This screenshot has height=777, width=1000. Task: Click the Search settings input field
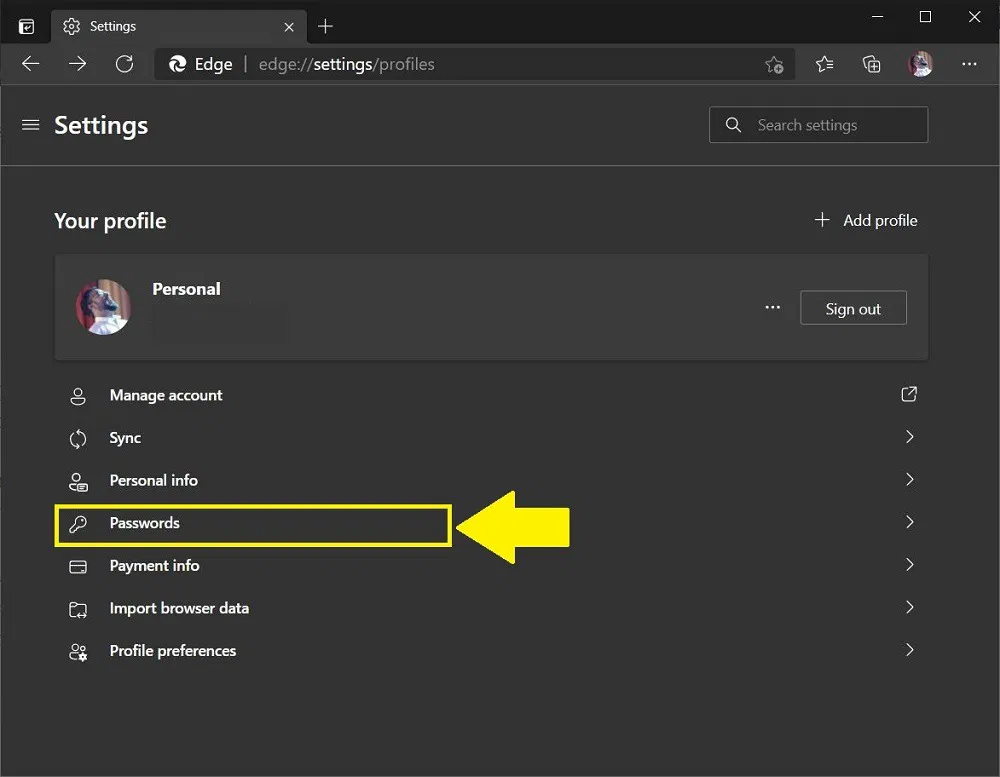tap(818, 125)
